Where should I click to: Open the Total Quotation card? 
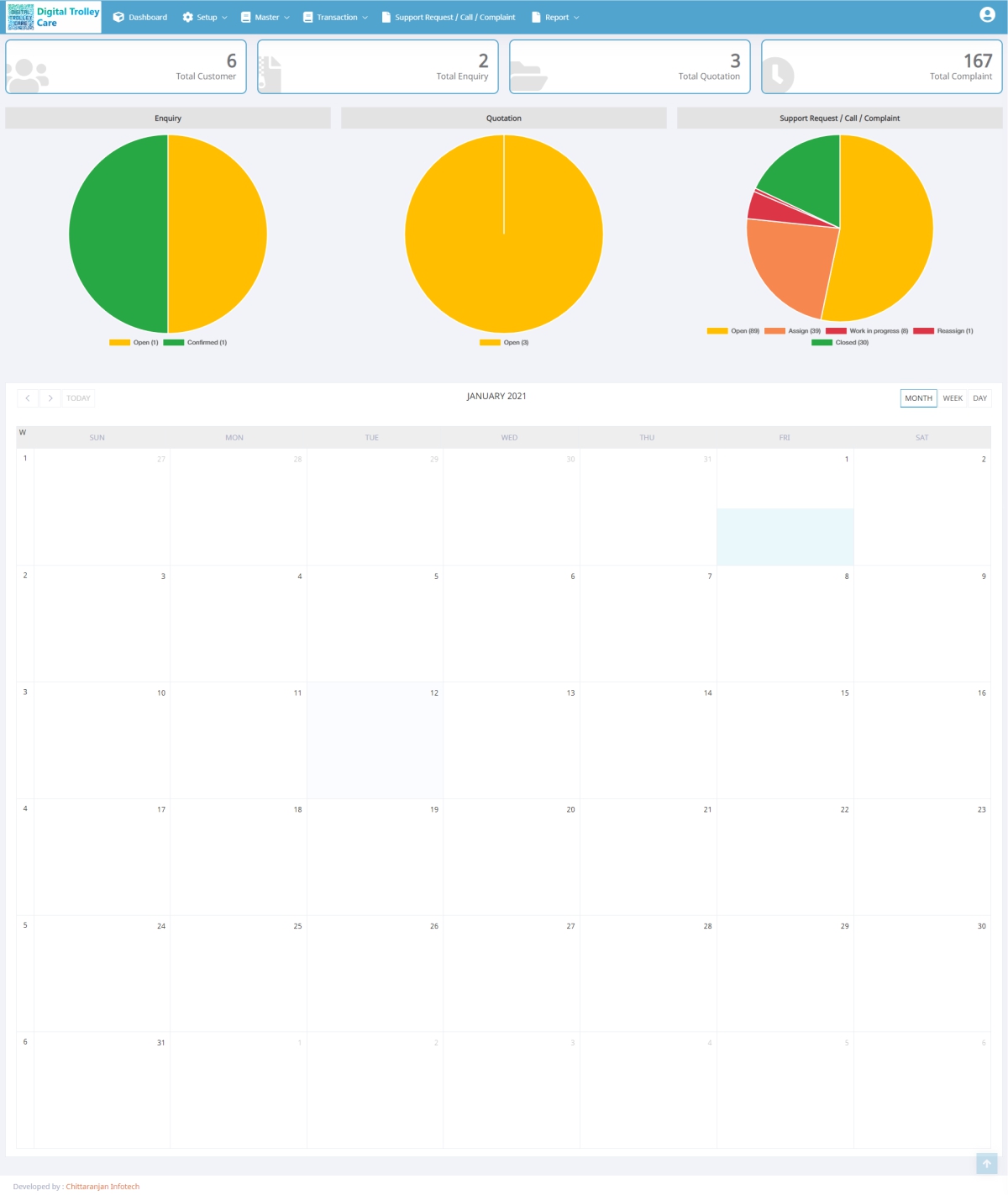coord(630,66)
